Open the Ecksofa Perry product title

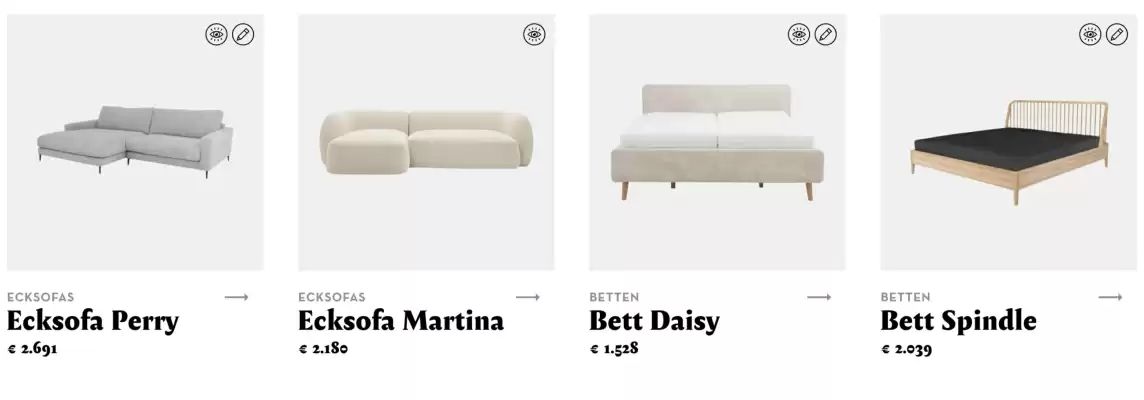[x=93, y=321]
